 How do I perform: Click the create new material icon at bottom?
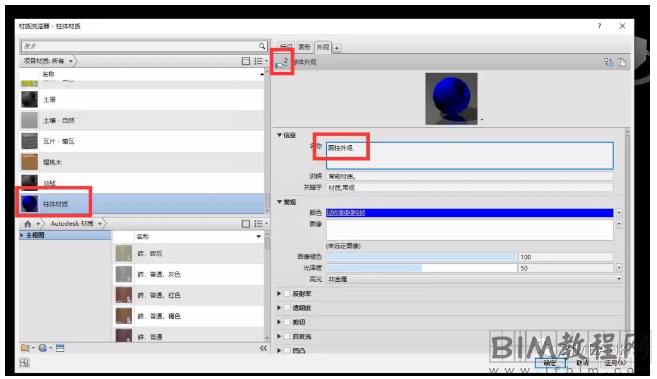pyautogui.click(x=42, y=348)
